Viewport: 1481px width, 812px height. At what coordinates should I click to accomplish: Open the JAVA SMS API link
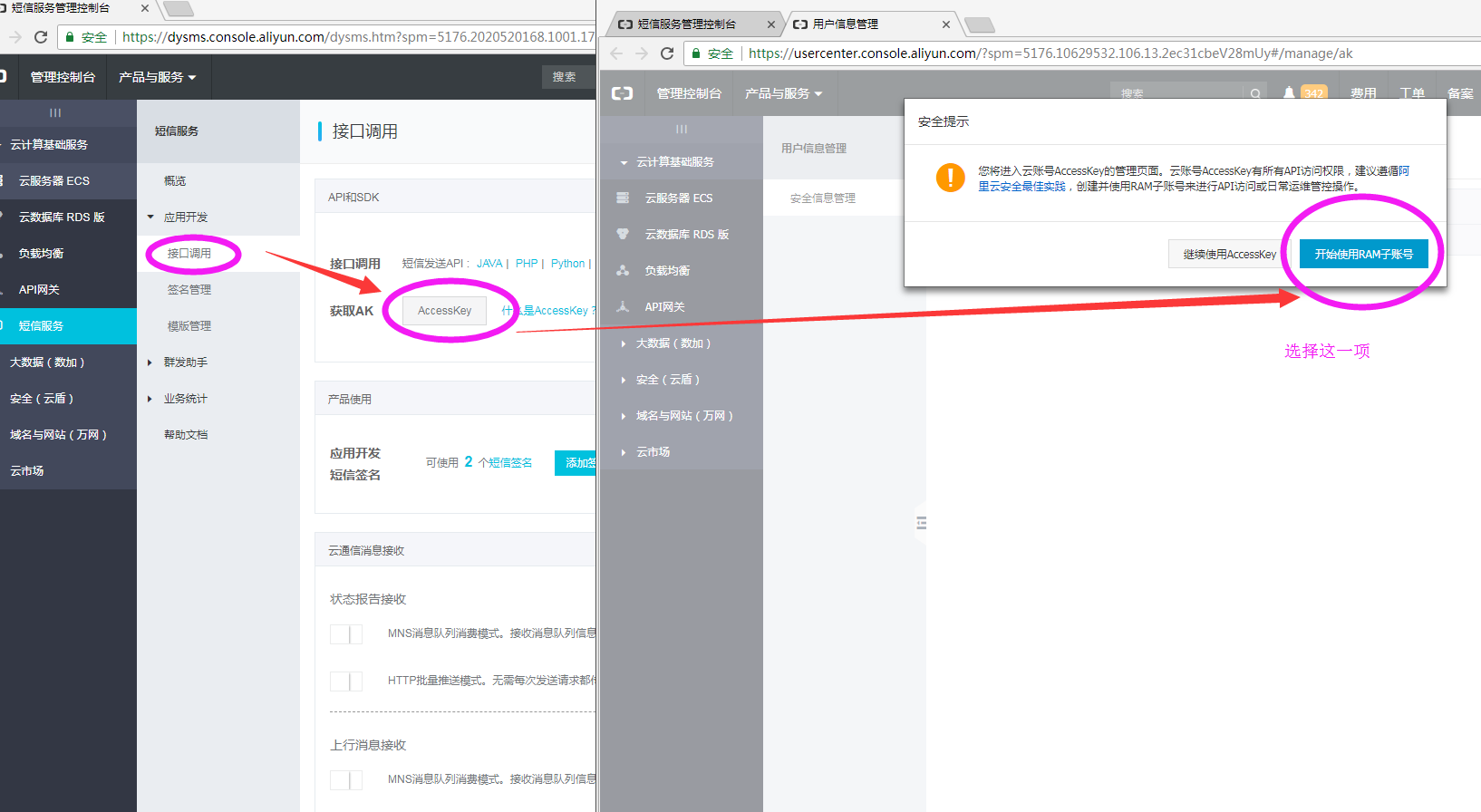[x=489, y=264]
